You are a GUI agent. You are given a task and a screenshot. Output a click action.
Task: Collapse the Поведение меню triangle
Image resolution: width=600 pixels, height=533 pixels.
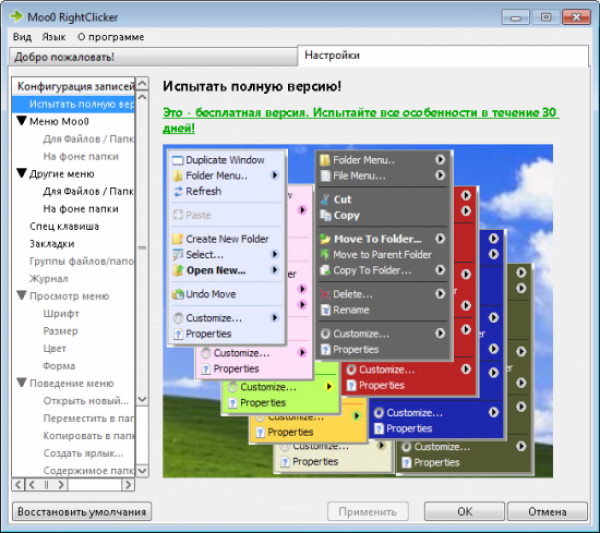pos(22,383)
